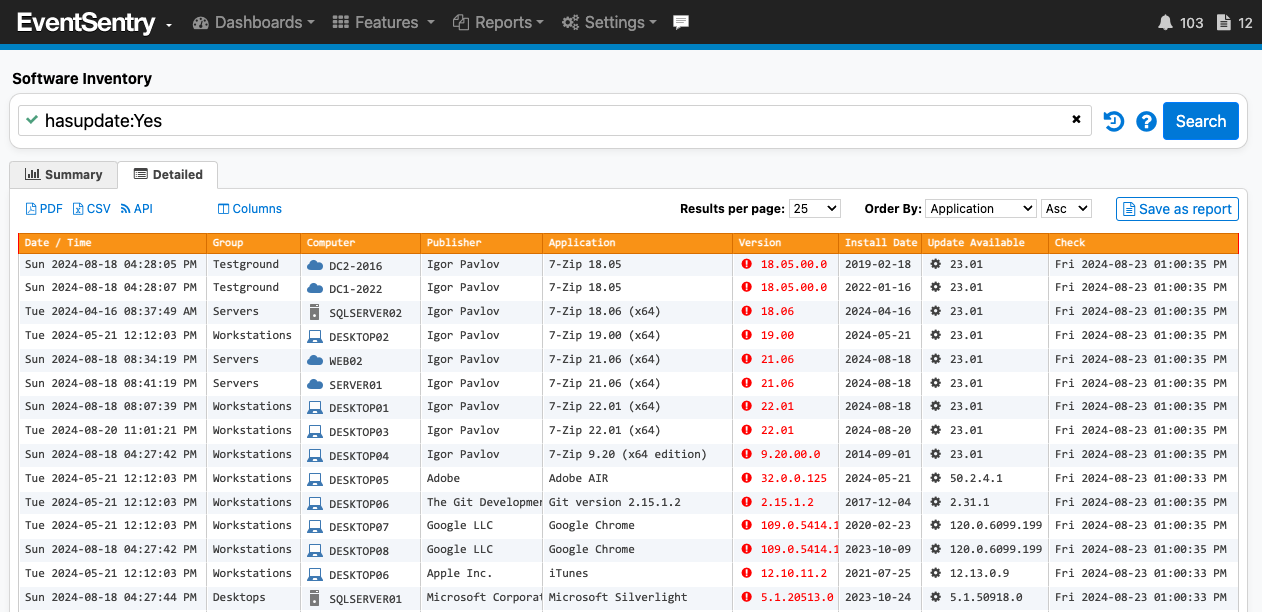Click the Application column header
Screen dimensions: 1262x612
(x=637, y=243)
